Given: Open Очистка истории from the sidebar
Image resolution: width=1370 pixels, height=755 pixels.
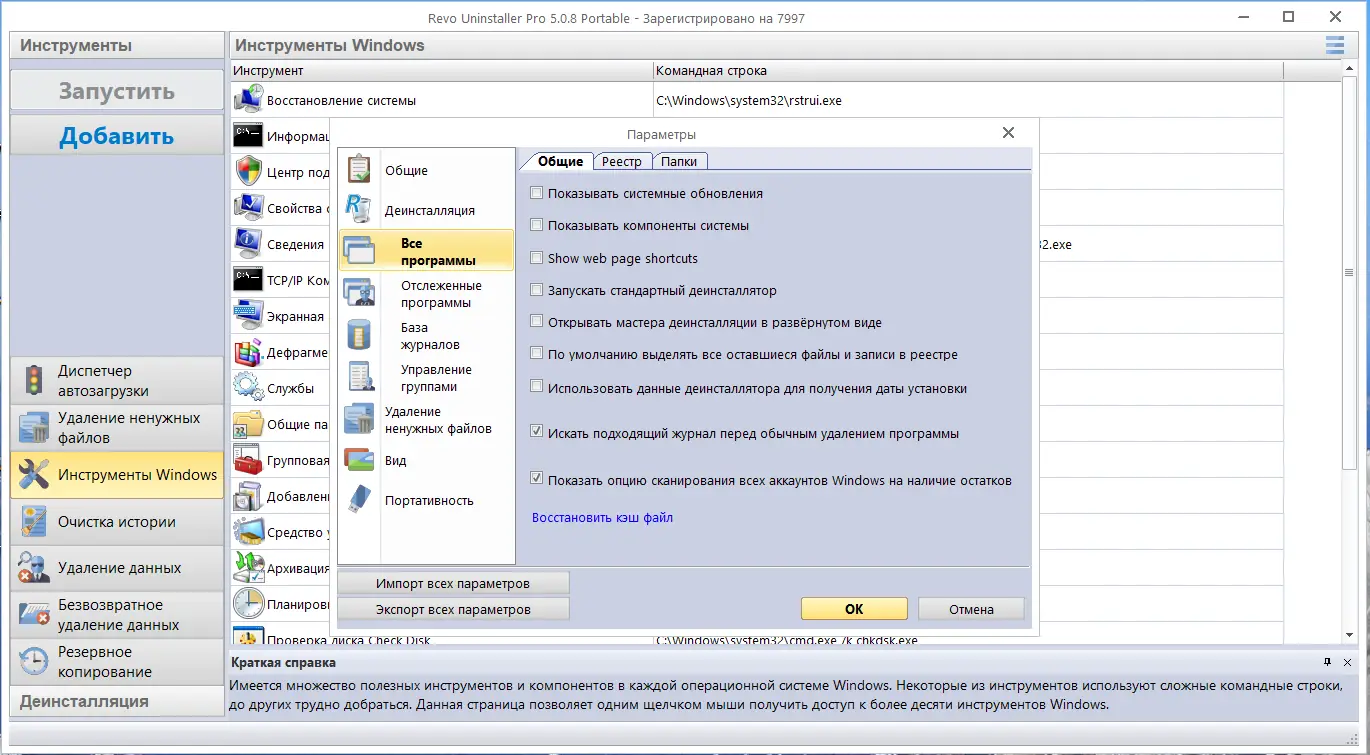Looking at the screenshot, I should point(117,522).
